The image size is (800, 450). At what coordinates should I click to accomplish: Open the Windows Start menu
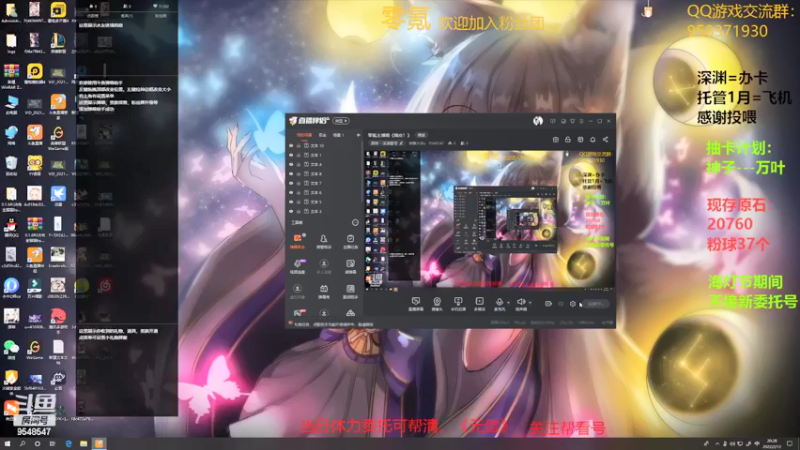pyautogui.click(x=7, y=444)
